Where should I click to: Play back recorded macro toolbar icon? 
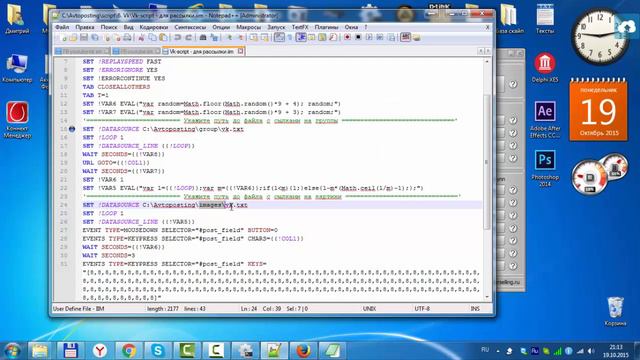point(369,38)
